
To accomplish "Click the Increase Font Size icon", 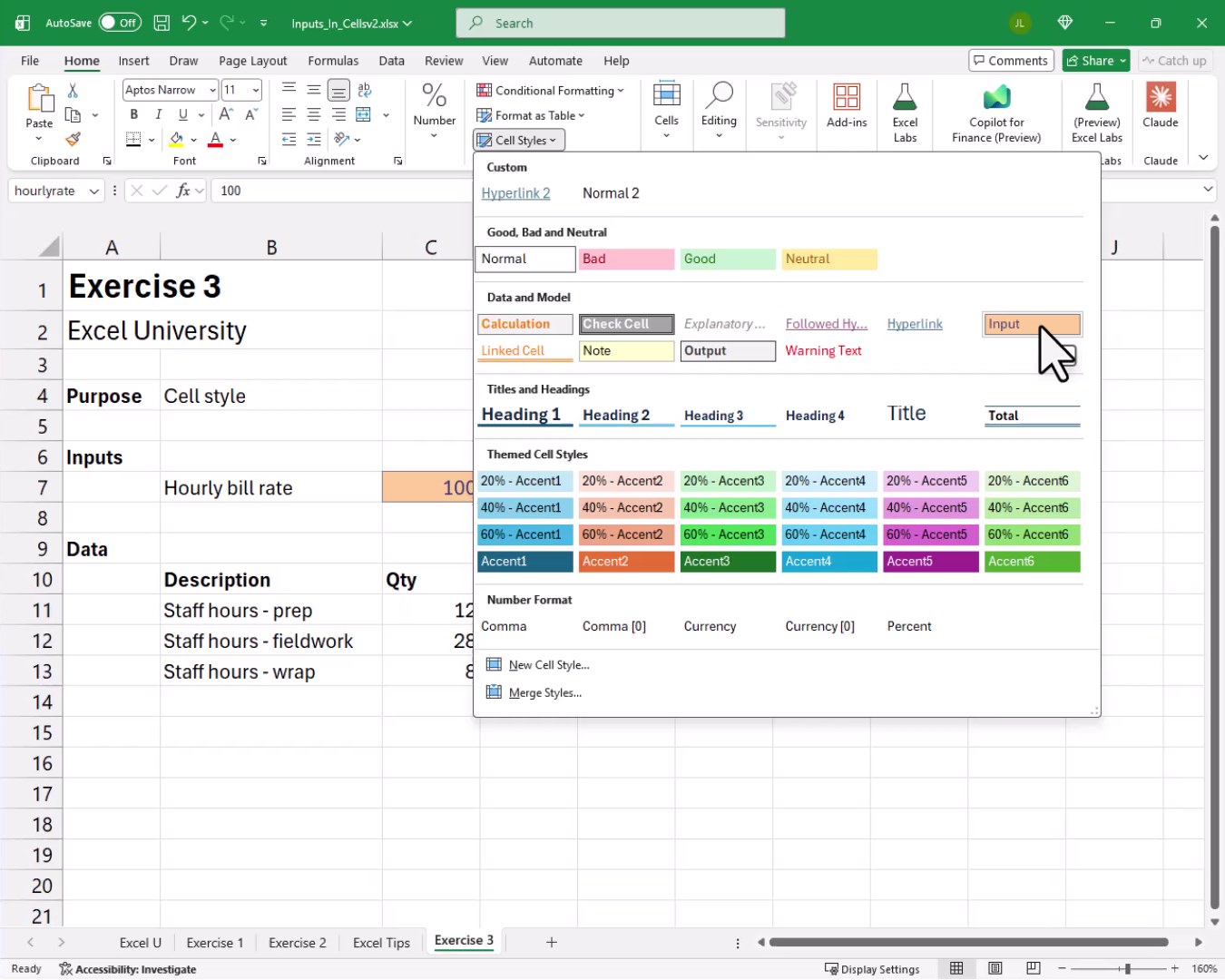I will (x=226, y=114).
